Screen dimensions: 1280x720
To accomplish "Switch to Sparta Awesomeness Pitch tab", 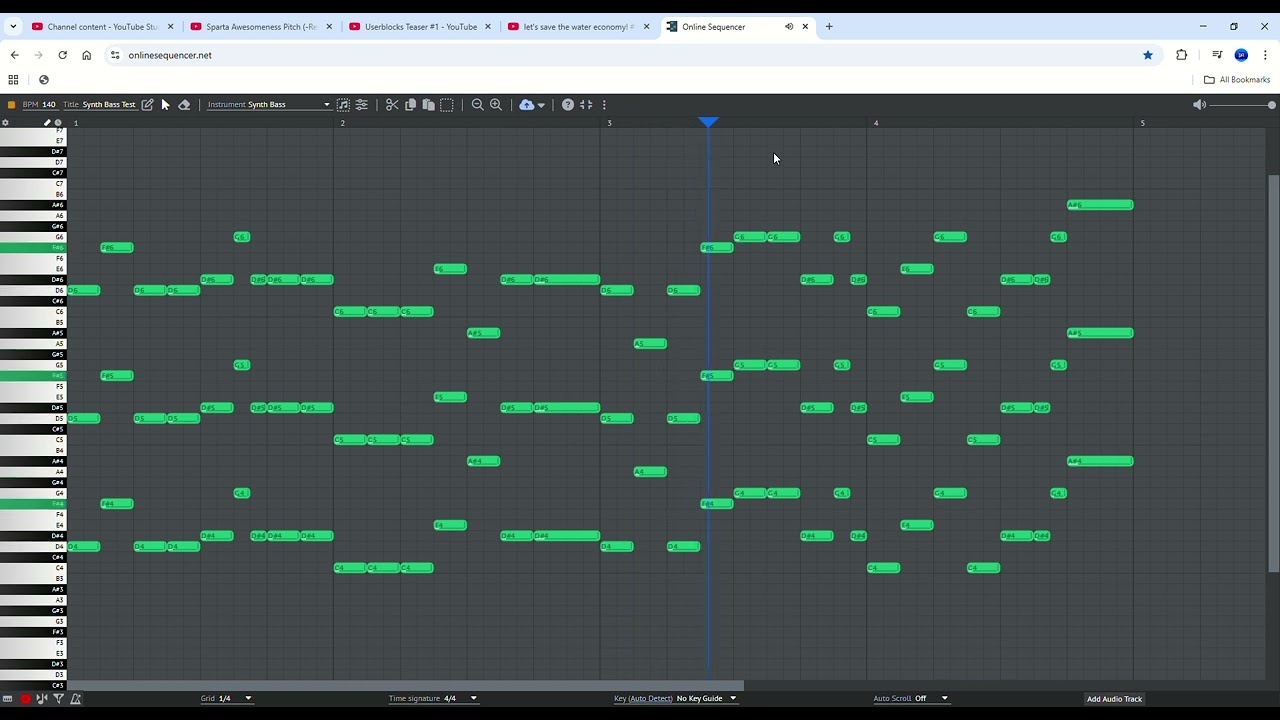I will coord(261,27).
